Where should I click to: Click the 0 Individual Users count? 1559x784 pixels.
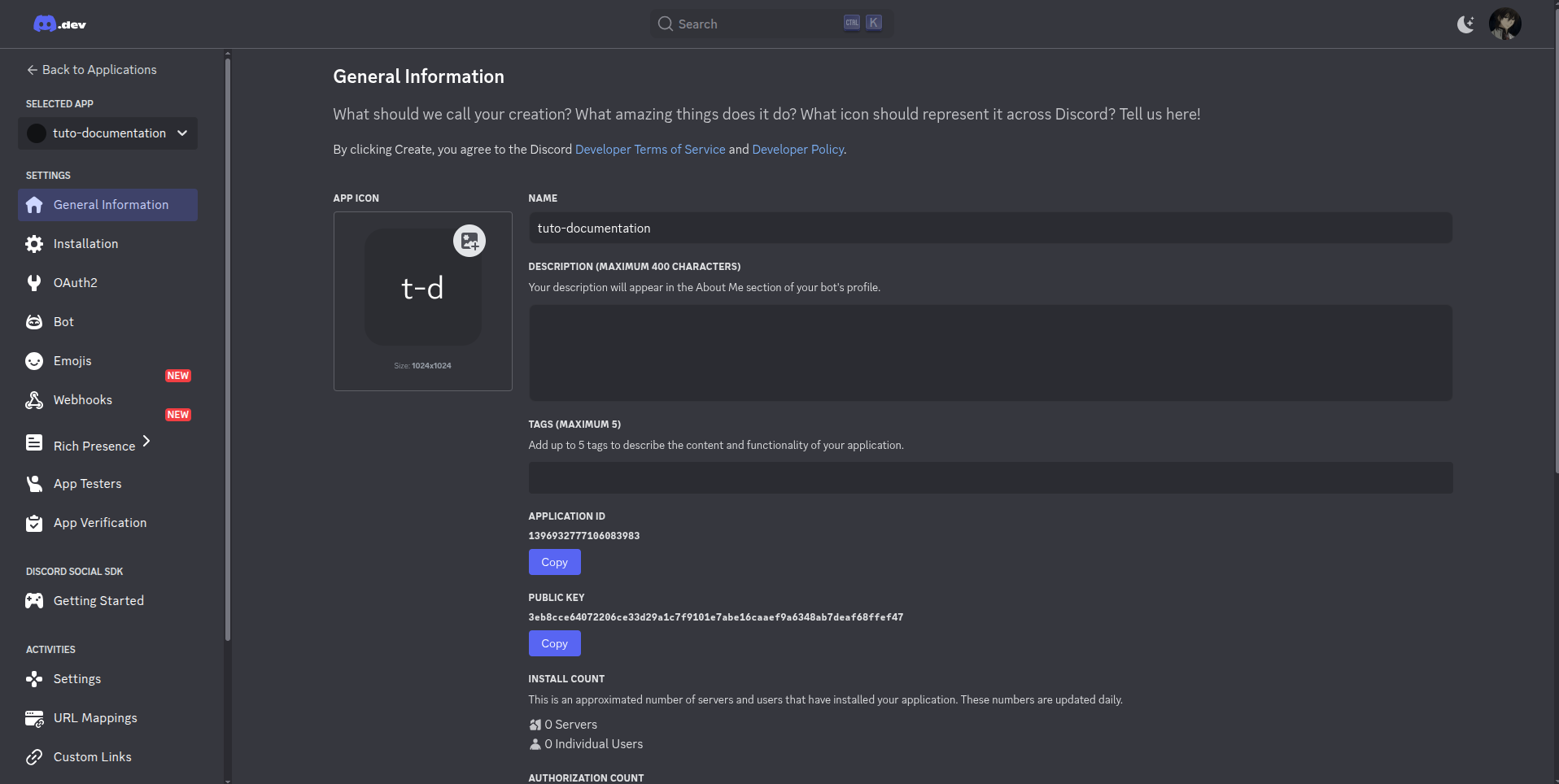586,744
